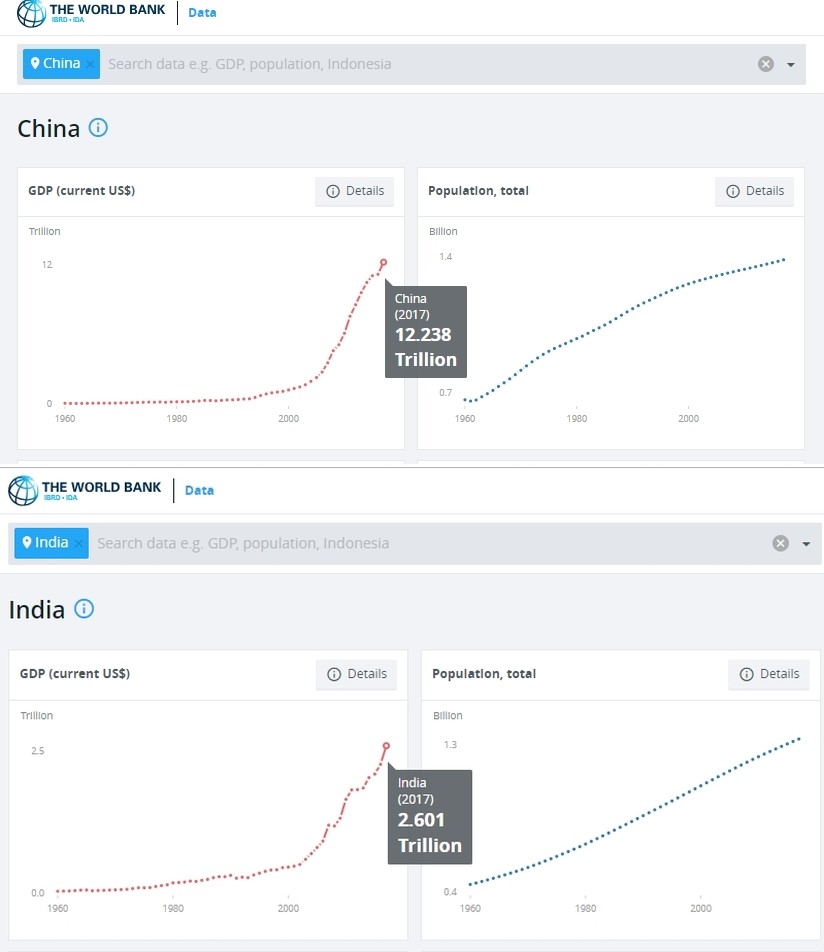Expand the dropdown arrow in China search bar
Viewport: 824px width, 952px height.
(x=791, y=64)
